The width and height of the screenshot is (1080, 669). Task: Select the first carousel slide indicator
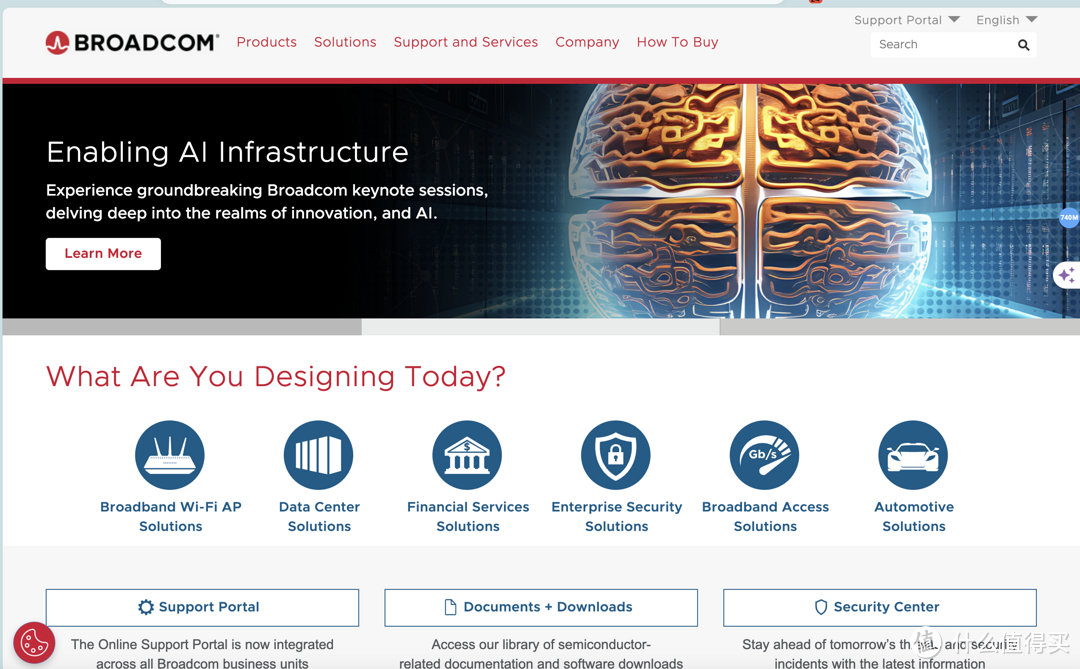(x=182, y=327)
